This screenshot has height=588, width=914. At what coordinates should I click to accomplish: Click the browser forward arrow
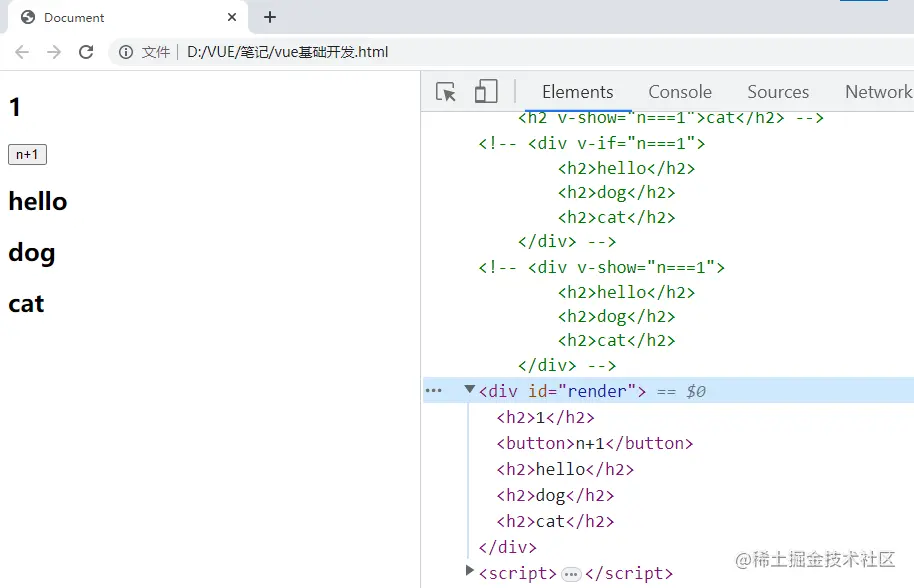[54, 52]
